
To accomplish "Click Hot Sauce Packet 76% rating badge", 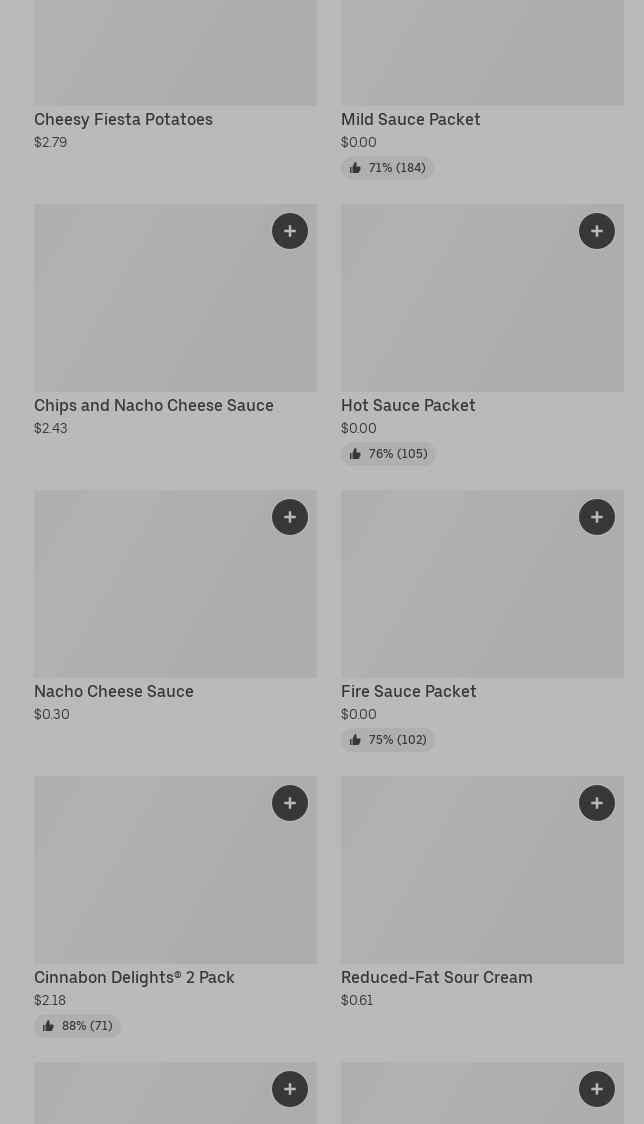I will coord(388,454).
